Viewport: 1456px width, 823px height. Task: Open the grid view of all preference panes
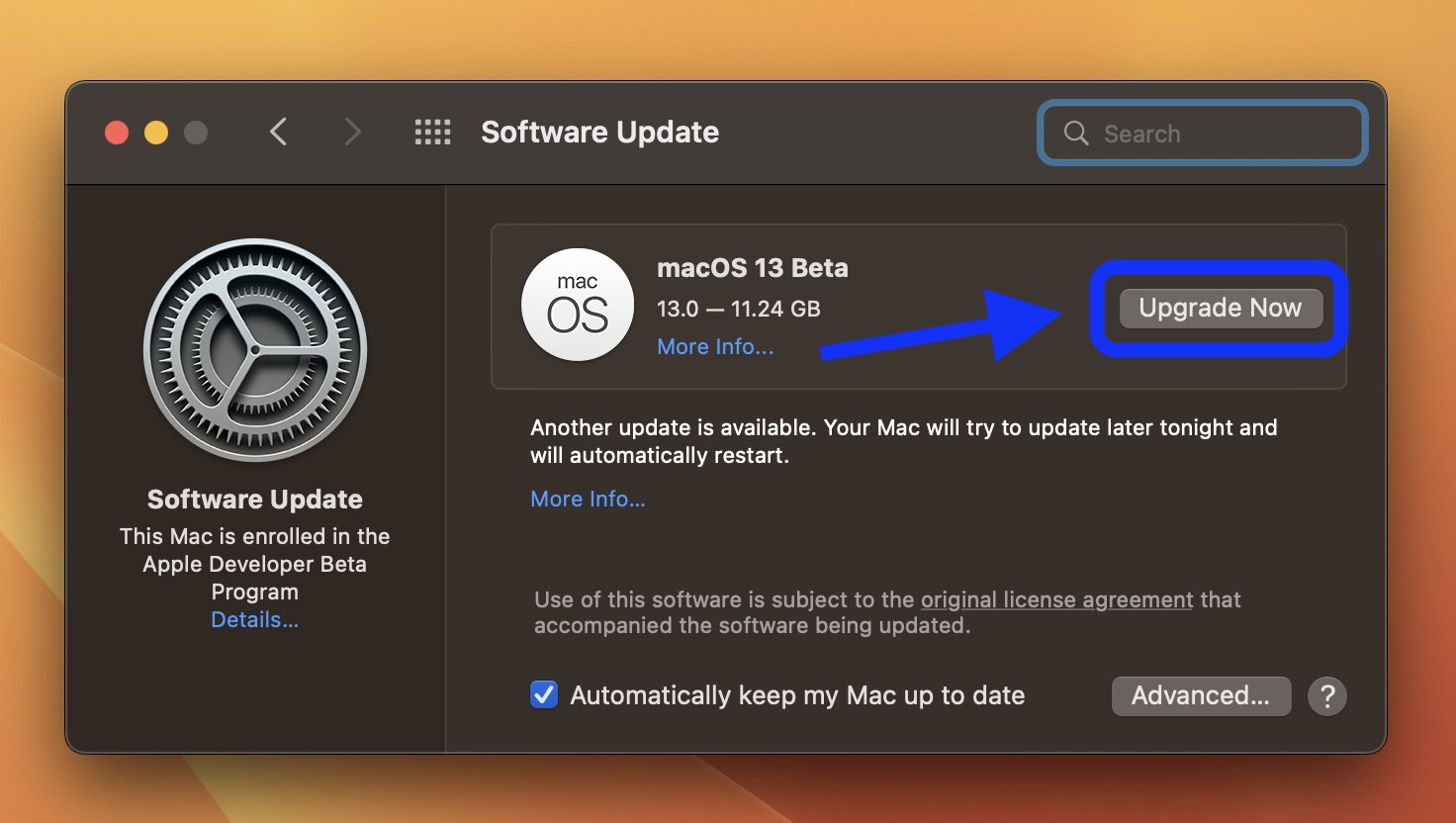coord(431,132)
